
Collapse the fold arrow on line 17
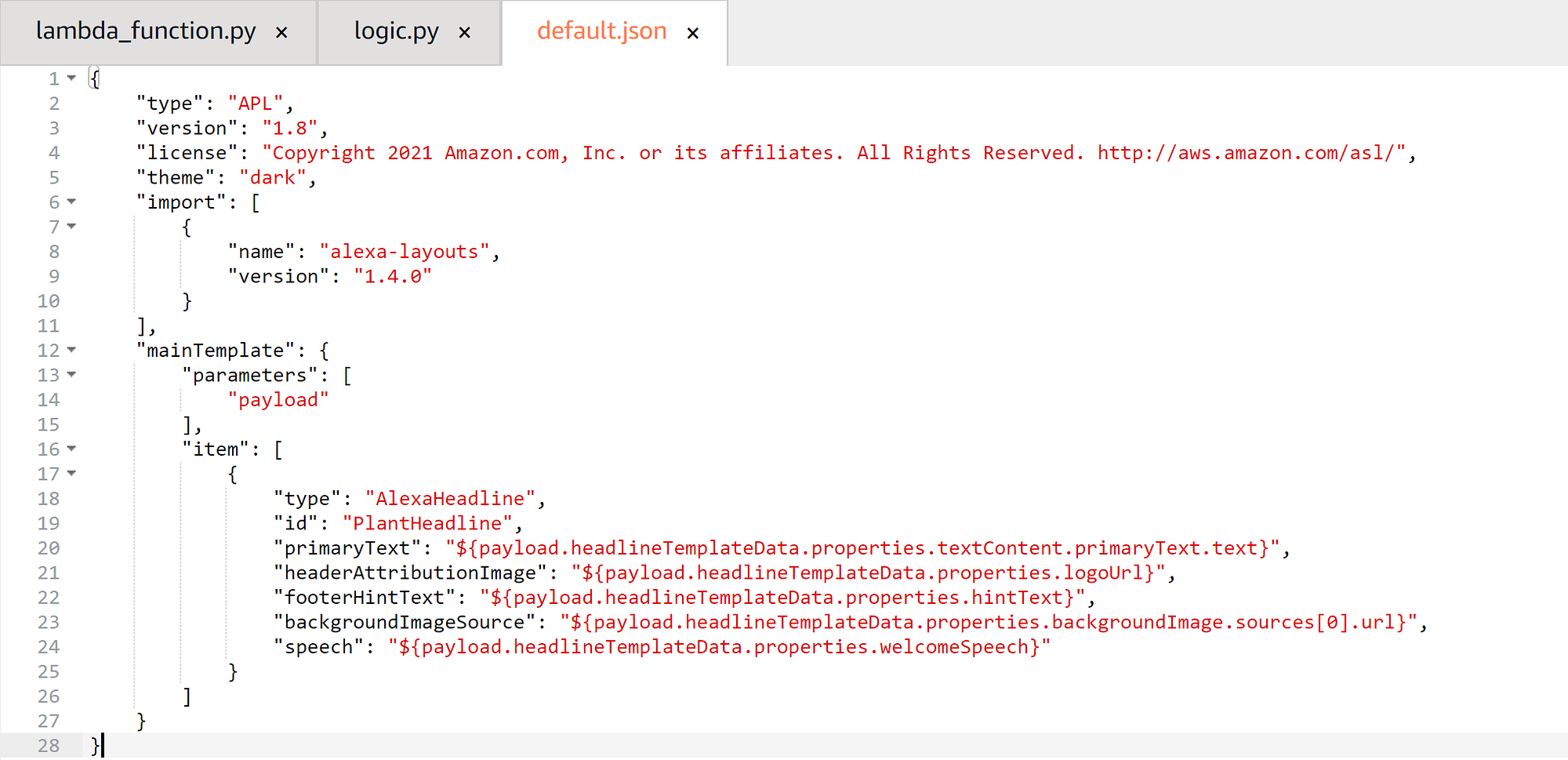[71, 474]
